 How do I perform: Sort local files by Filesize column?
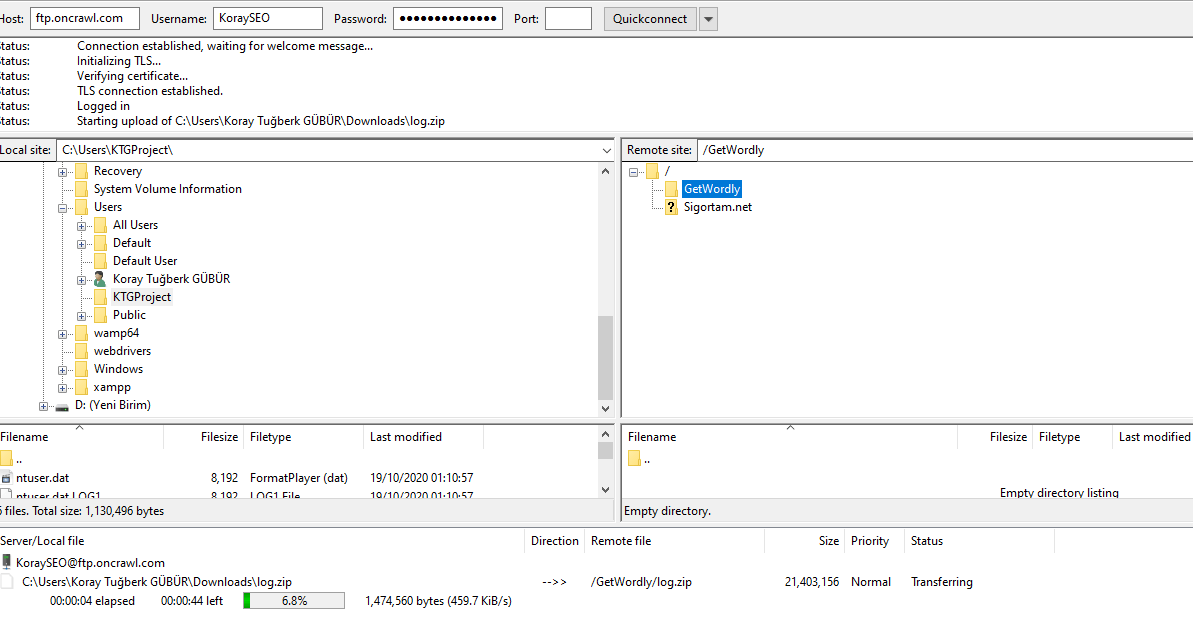(x=203, y=437)
